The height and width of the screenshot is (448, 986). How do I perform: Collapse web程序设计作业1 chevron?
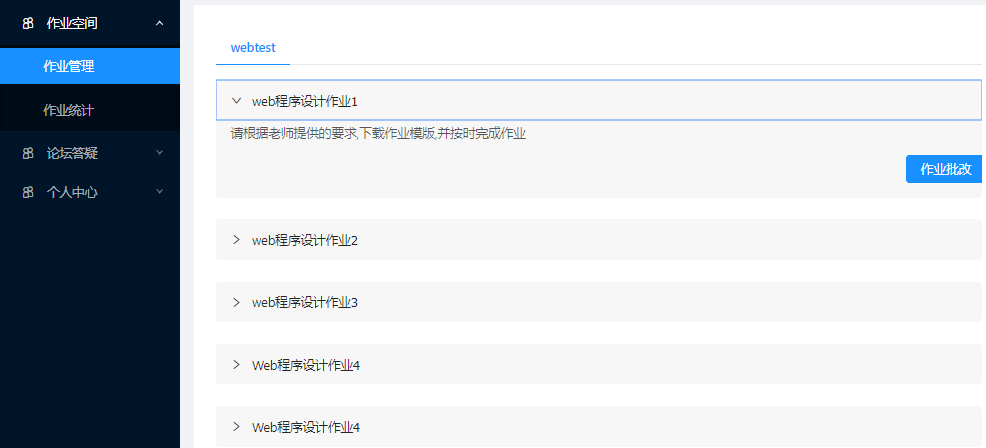click(236, 101)
